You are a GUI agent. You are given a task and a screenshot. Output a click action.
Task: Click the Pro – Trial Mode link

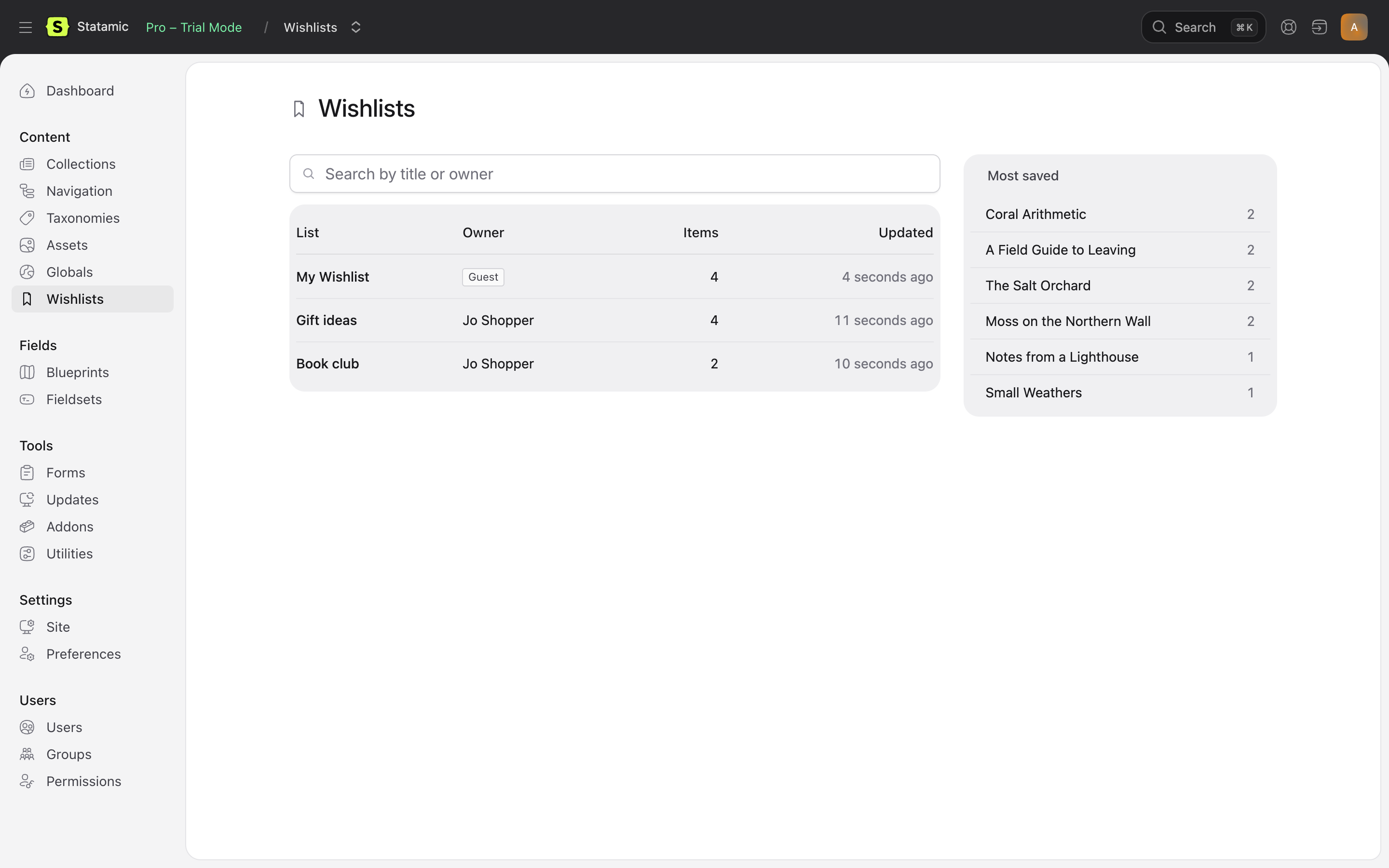194,27
